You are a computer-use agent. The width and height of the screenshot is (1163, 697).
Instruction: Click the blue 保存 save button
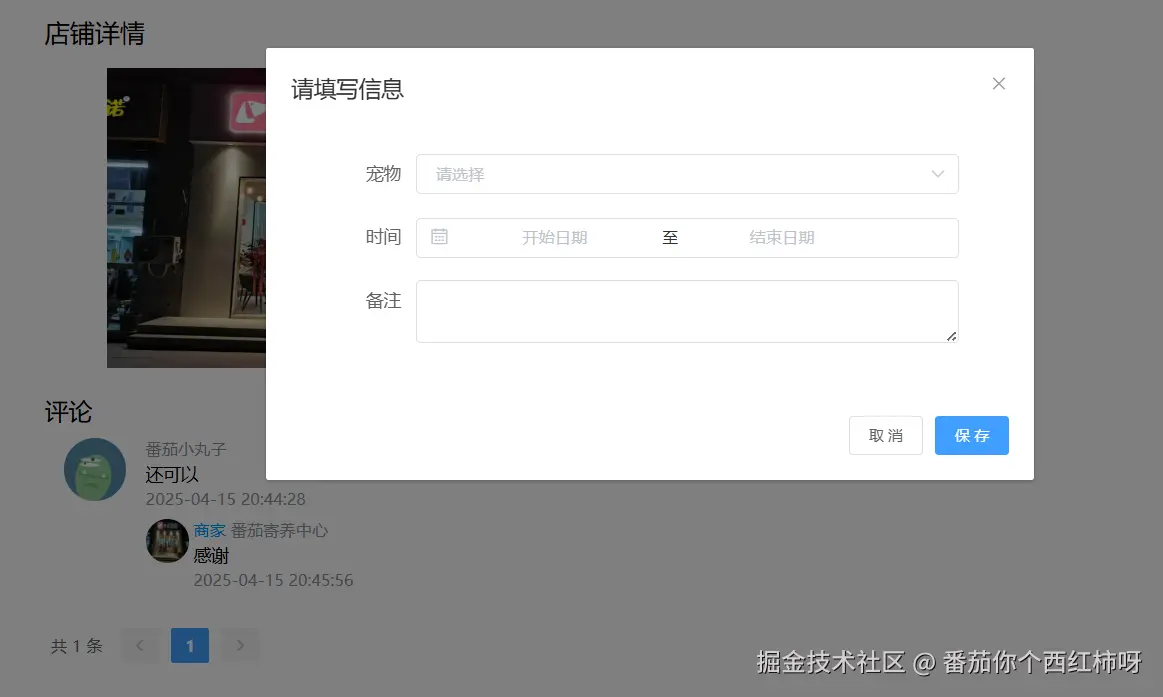(972, 435)
